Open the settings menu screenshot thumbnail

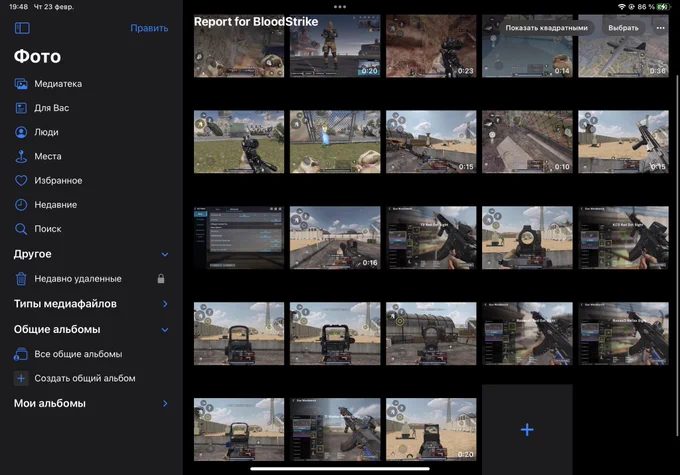pyautogui.click(x=239, y=238)
